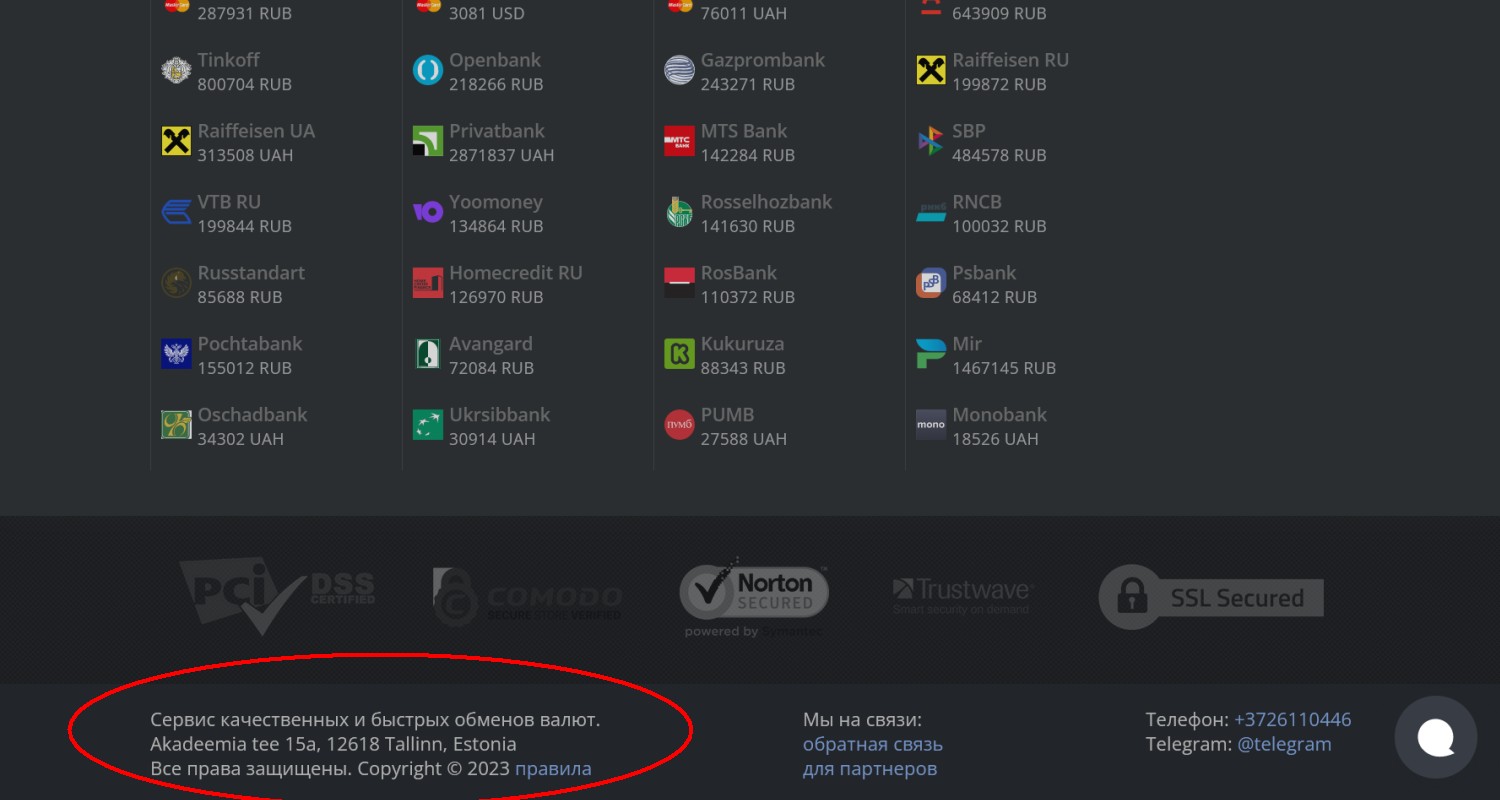
Task: Click the Ukrsibbank logo icon
Action: tap(428, 425)
